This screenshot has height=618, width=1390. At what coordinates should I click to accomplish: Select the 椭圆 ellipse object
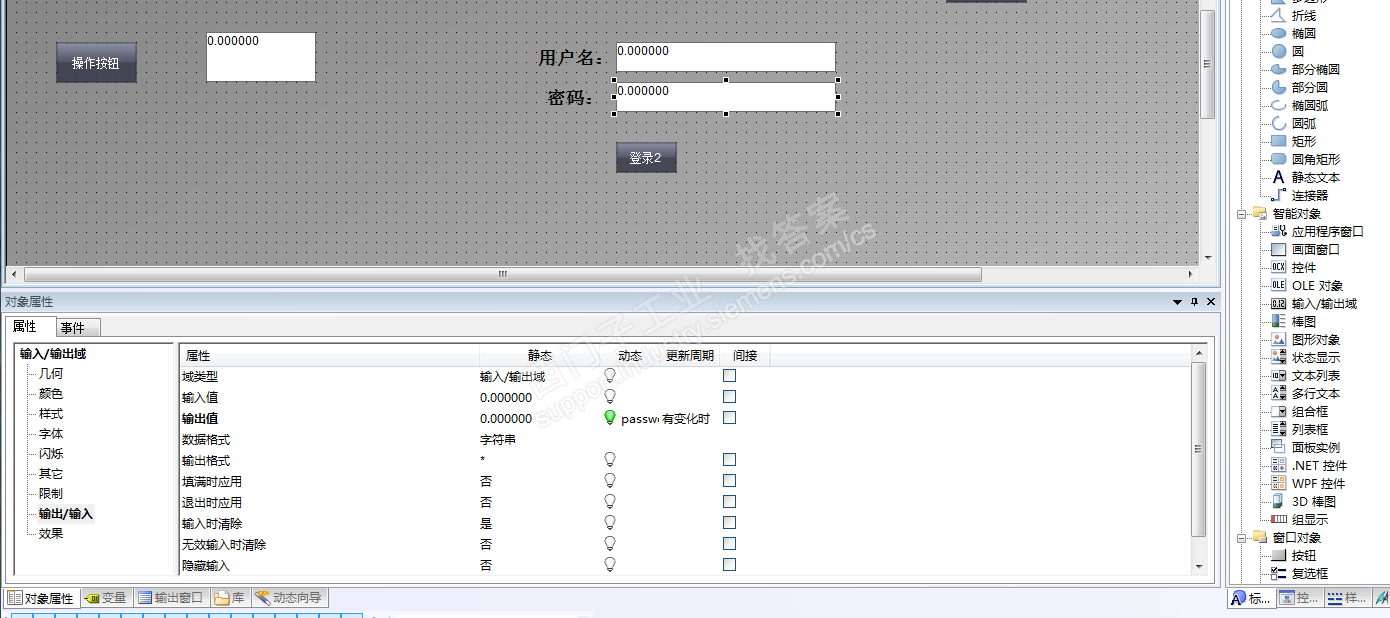pyautogui.click(x=1304, y=33)
